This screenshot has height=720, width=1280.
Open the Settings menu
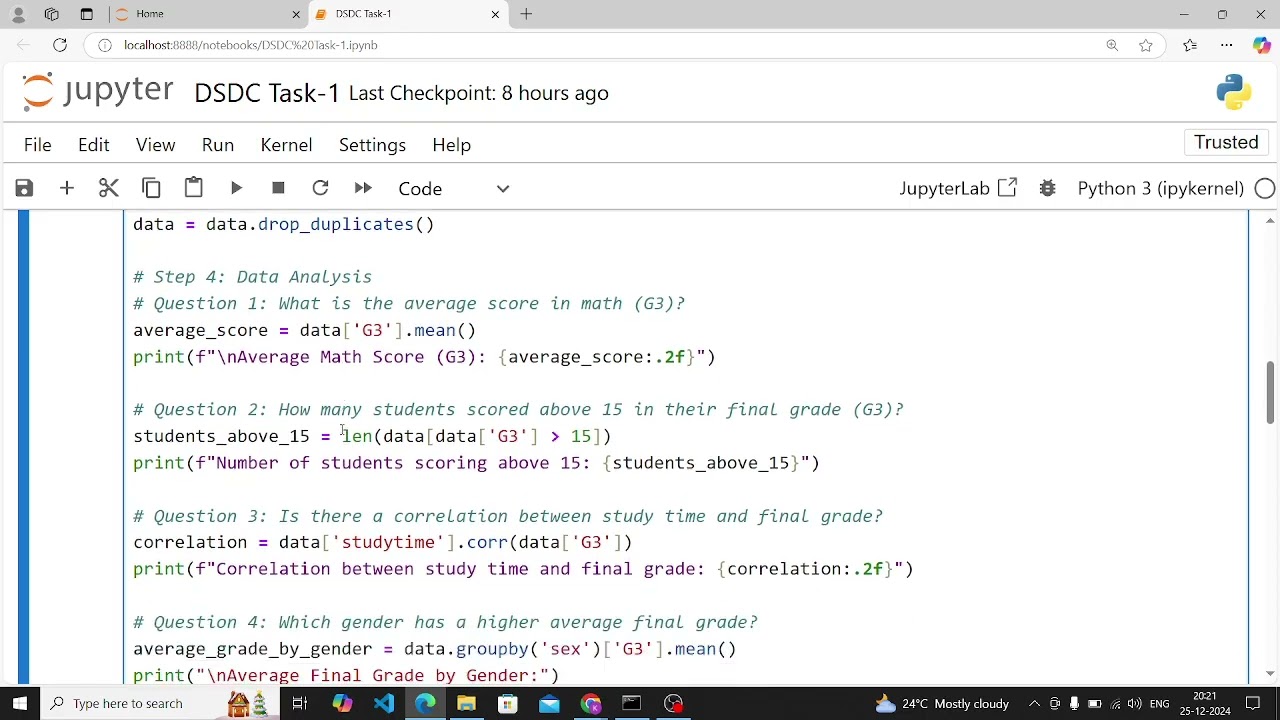pos(372,145)
